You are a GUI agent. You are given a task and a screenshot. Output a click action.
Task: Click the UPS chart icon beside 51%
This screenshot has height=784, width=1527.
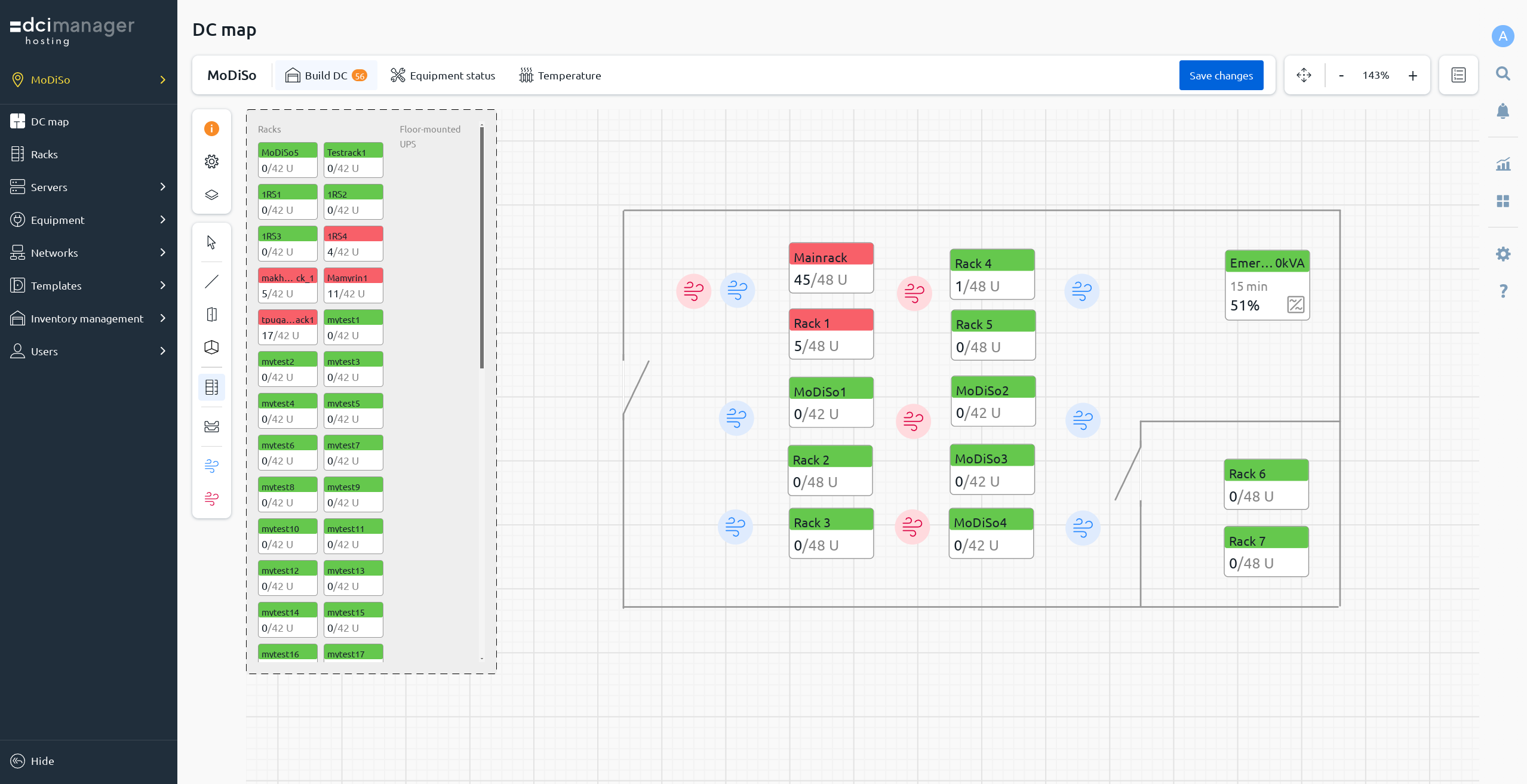tap(1295, 305)
